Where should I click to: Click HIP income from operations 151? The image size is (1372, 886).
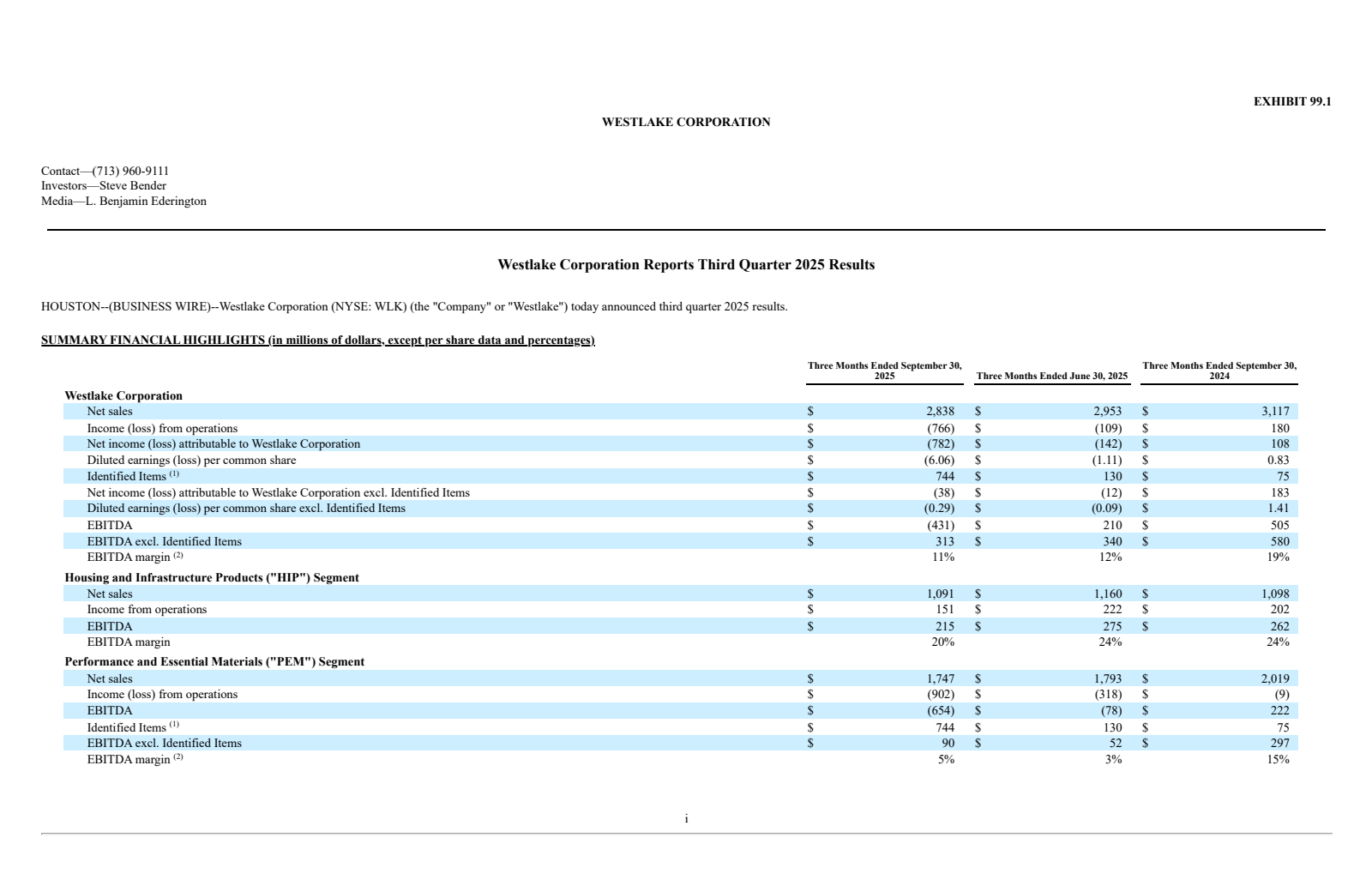pyautogui.click(x=944, y=609)
